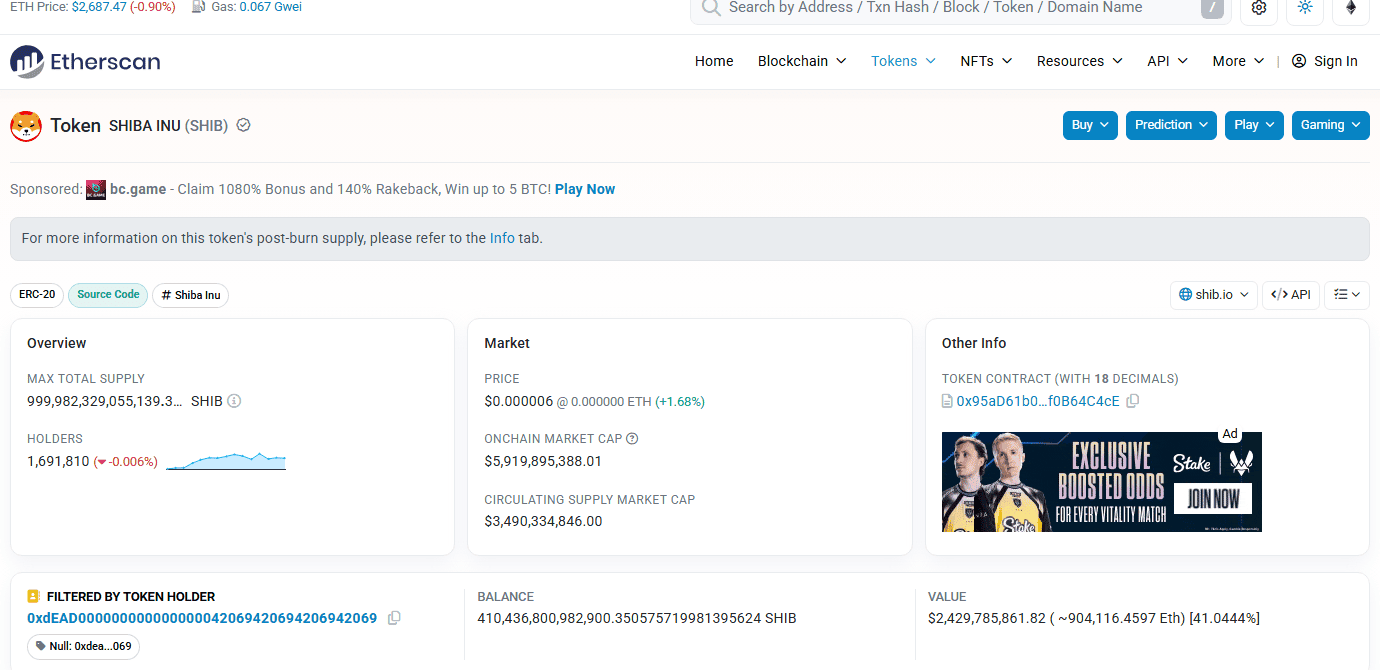1380x670 pixels.
Task: Open the 0xdEAD holder address link
Action: tap(202, 618)
